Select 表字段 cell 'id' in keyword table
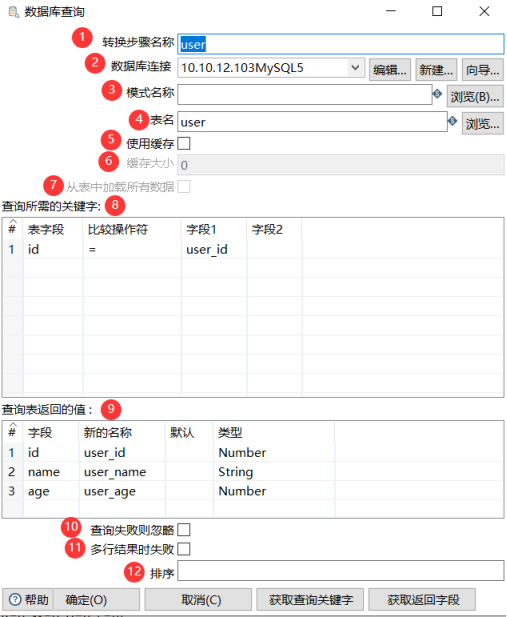This screenshot has width=507, height=617. coord(53,249)
